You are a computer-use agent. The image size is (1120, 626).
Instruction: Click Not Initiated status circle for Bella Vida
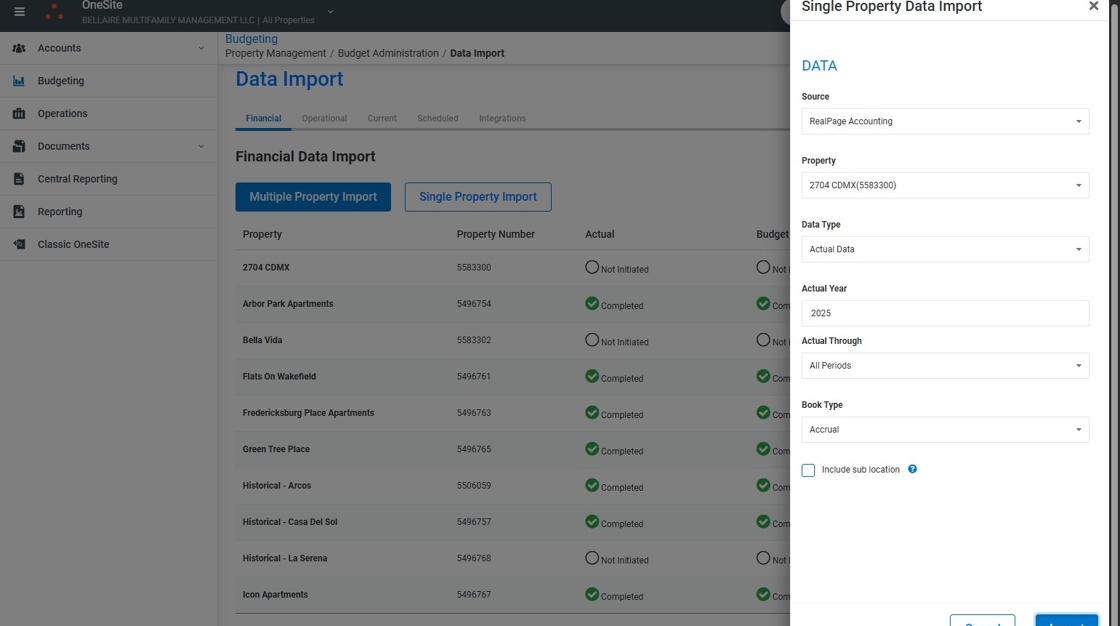pos(592,340)
